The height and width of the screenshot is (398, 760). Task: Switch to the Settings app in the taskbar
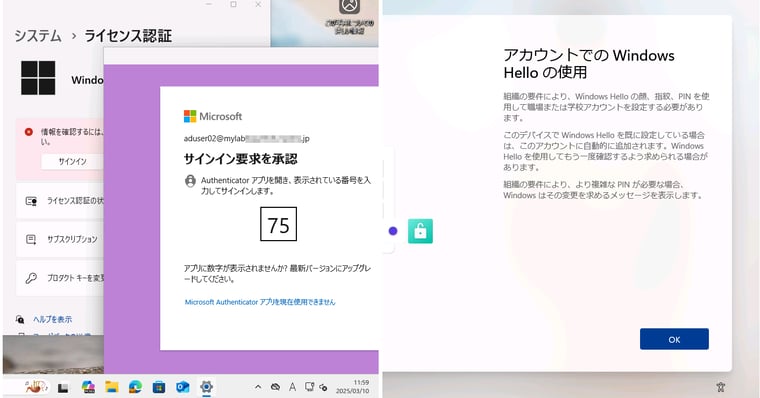206,387
